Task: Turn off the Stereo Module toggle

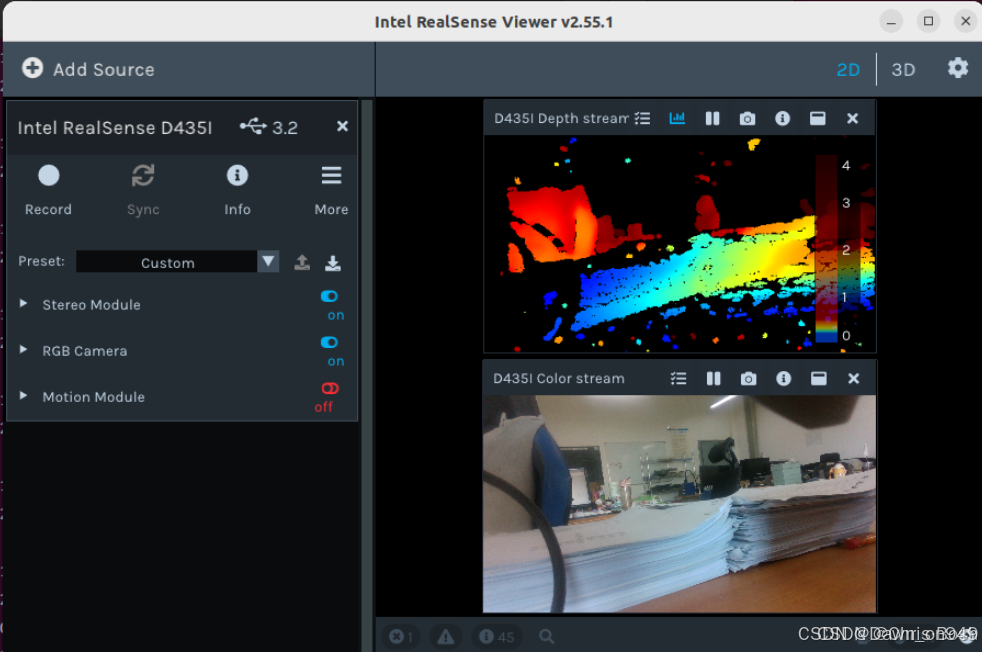Action: point(329,296)
